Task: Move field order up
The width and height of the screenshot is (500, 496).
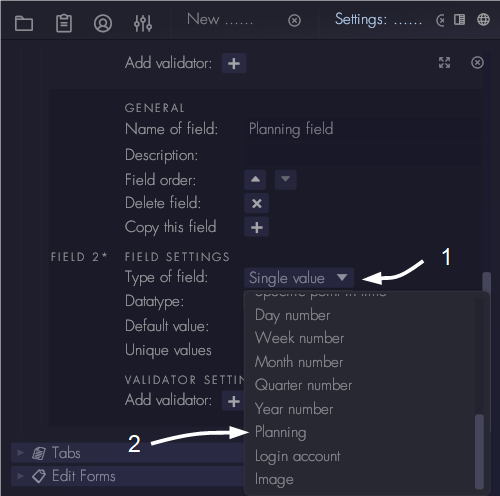Action: (x=255, y=180)
